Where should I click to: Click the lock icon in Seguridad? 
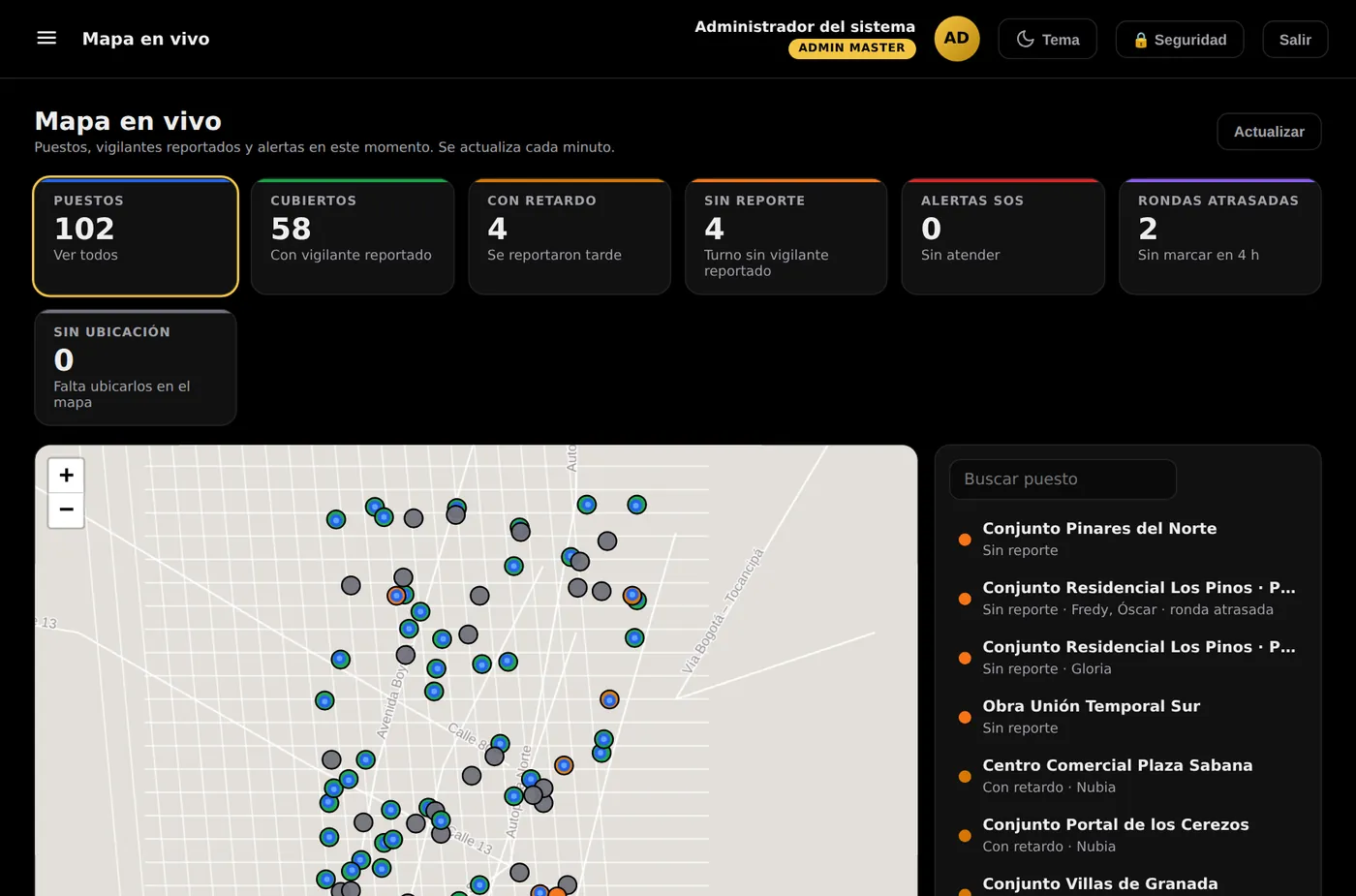click(1140, 40)
